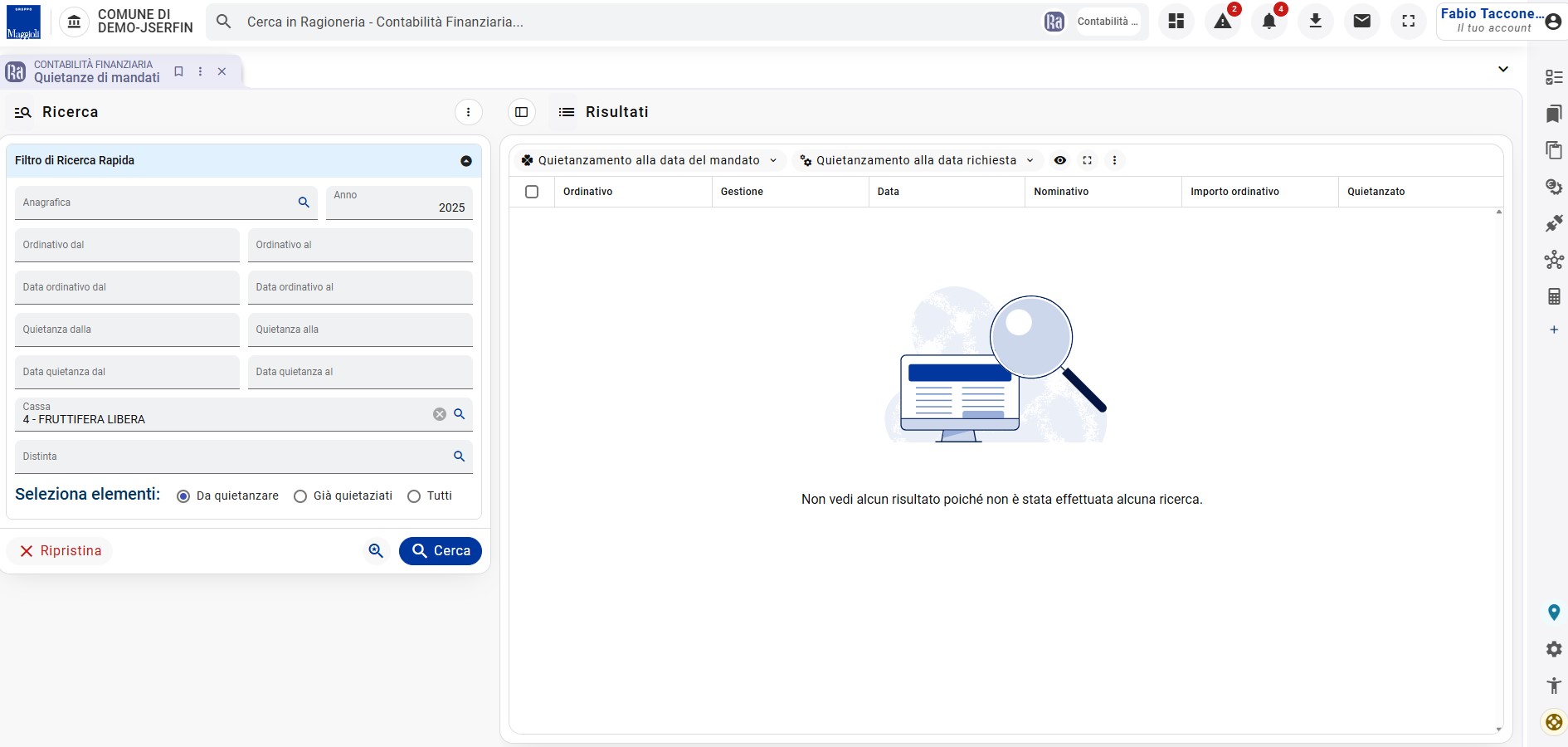1568x747 pixels.
Task: Open the clipboard sidebar icon
Action: point(1554,150)
